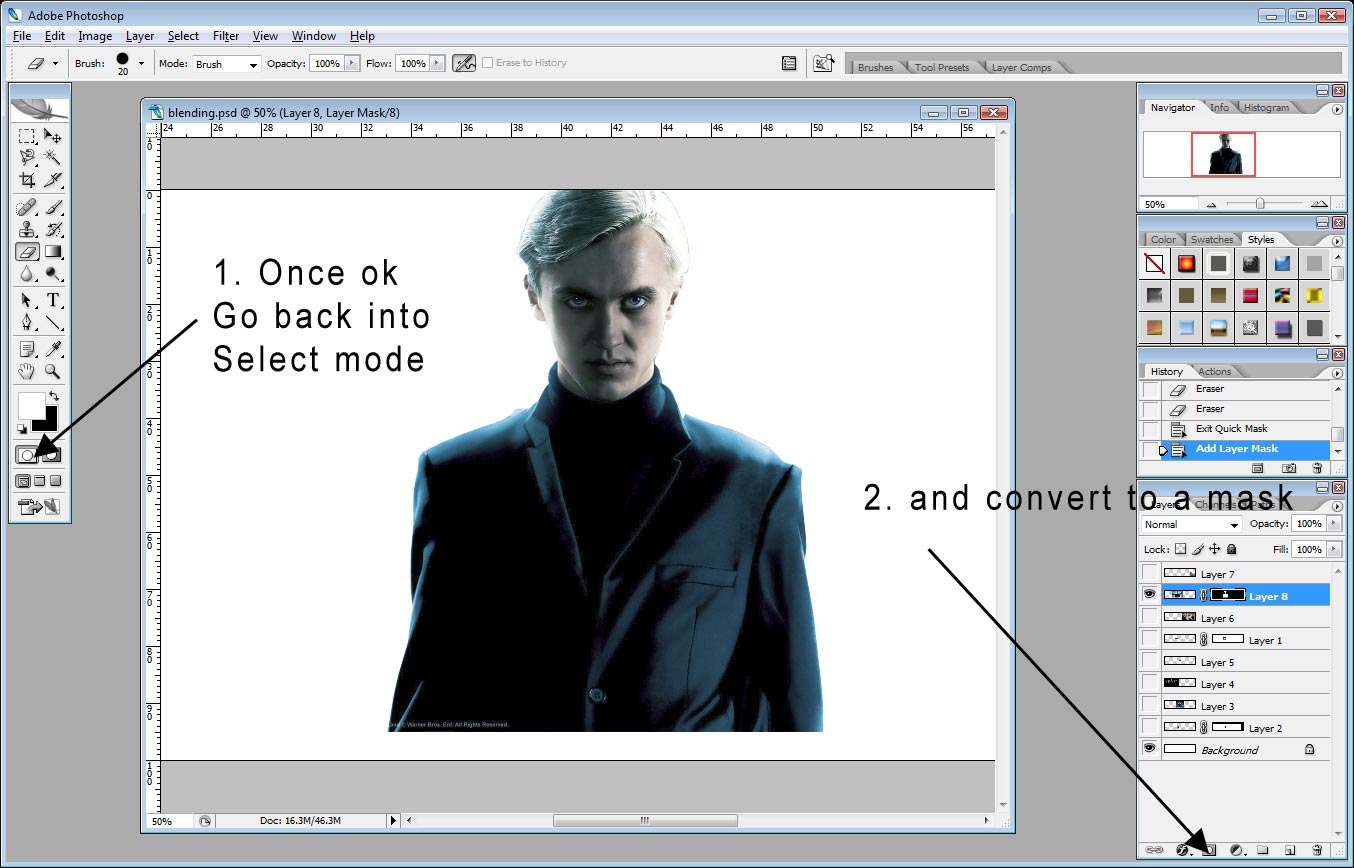
Task: Click the History panel trash icon
Action: (x=1316, y=468)
